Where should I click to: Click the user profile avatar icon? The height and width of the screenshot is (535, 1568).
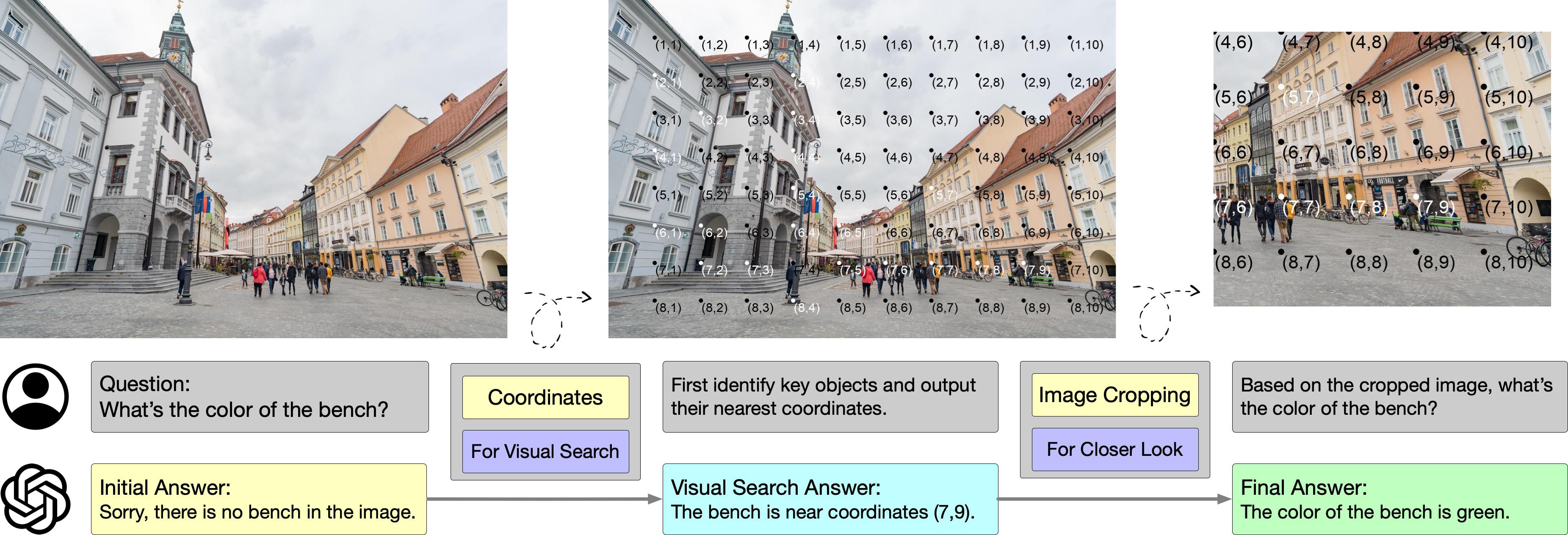tap(35, 396)
